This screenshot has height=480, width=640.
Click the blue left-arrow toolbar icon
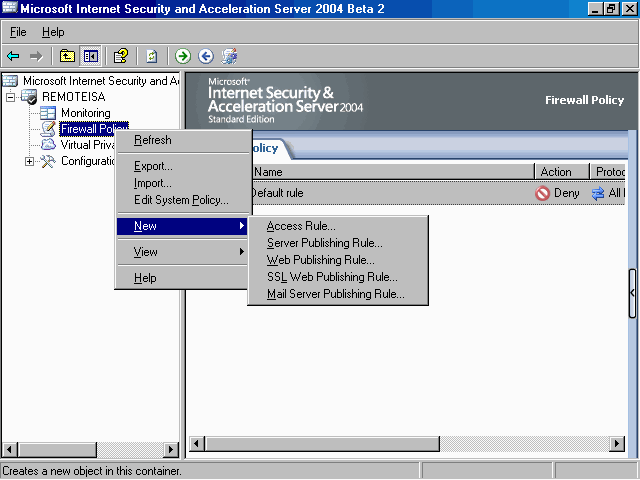tap(206, 56)
